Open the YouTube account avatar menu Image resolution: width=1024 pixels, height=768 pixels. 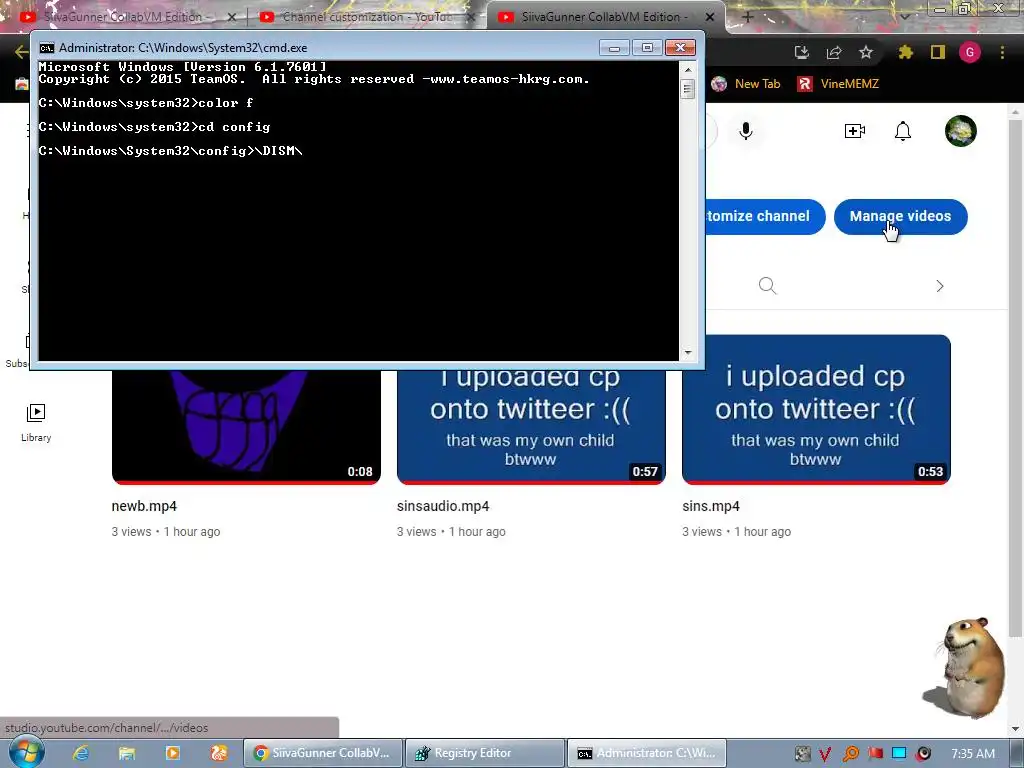961,131
